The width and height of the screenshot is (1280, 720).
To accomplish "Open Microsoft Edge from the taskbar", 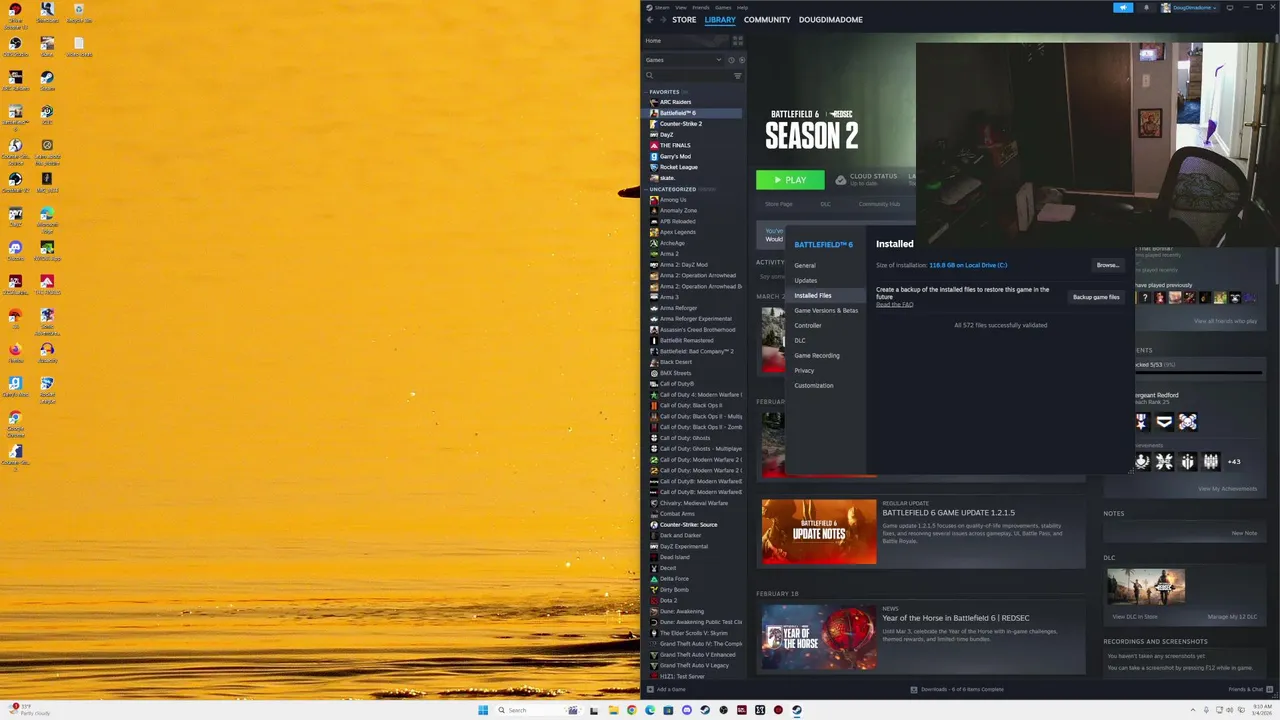I will 650,710.
